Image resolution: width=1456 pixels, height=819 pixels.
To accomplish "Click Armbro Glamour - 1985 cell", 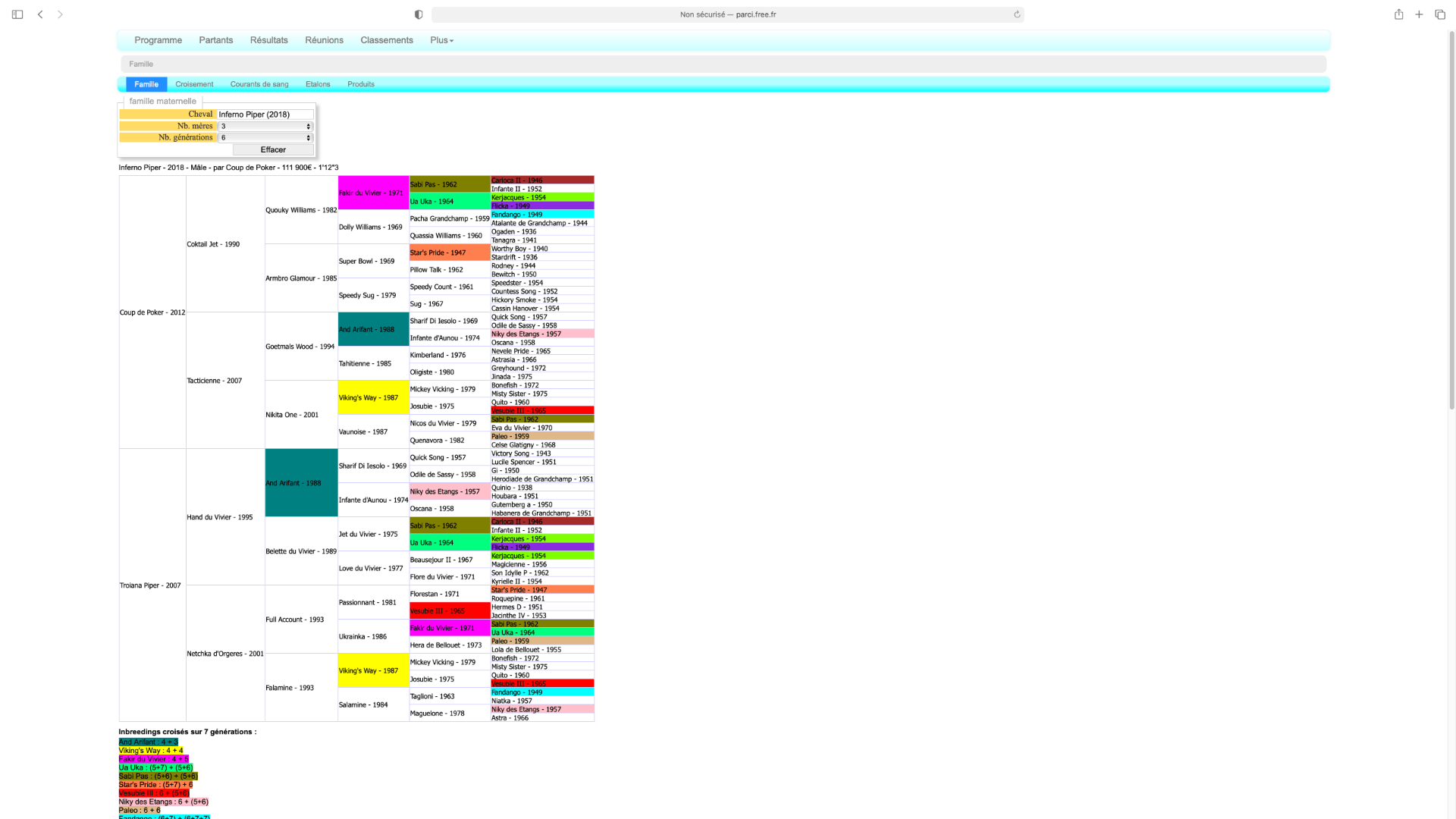I will 301,278.
